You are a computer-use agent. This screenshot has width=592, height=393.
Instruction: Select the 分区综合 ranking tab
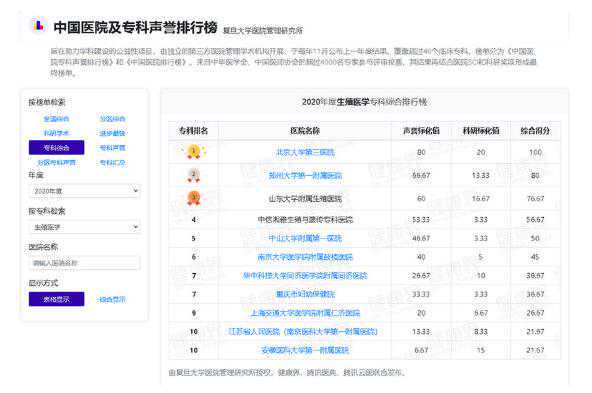112,119
